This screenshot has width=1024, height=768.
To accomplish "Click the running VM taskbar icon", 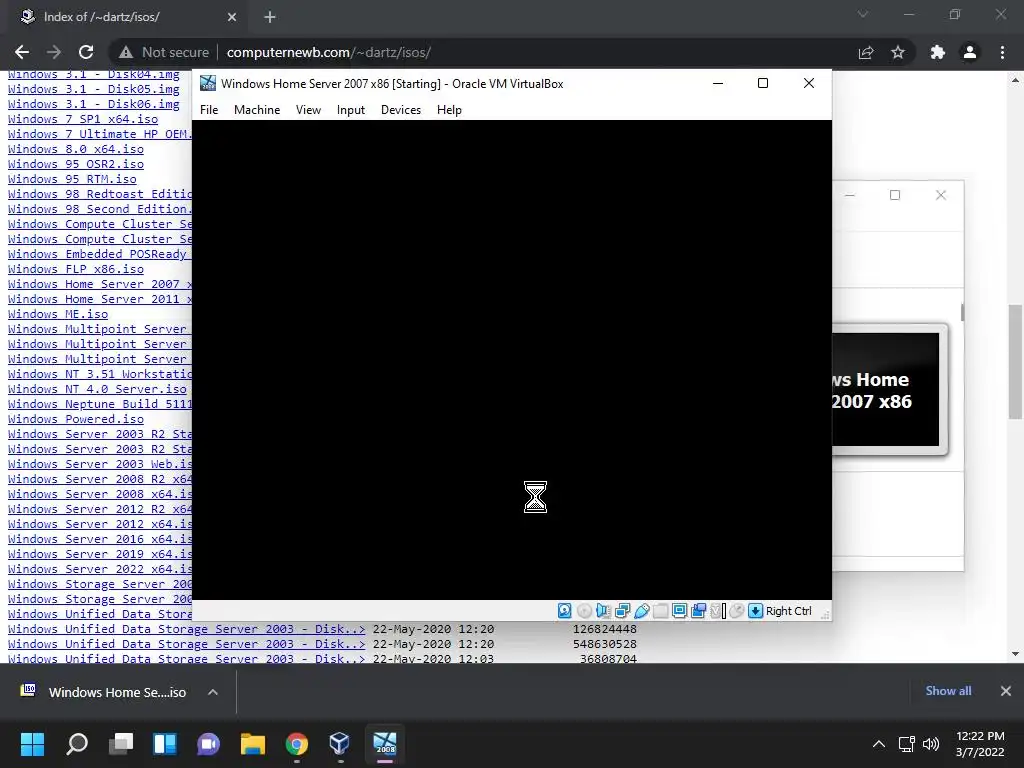I will pos(385,744).
